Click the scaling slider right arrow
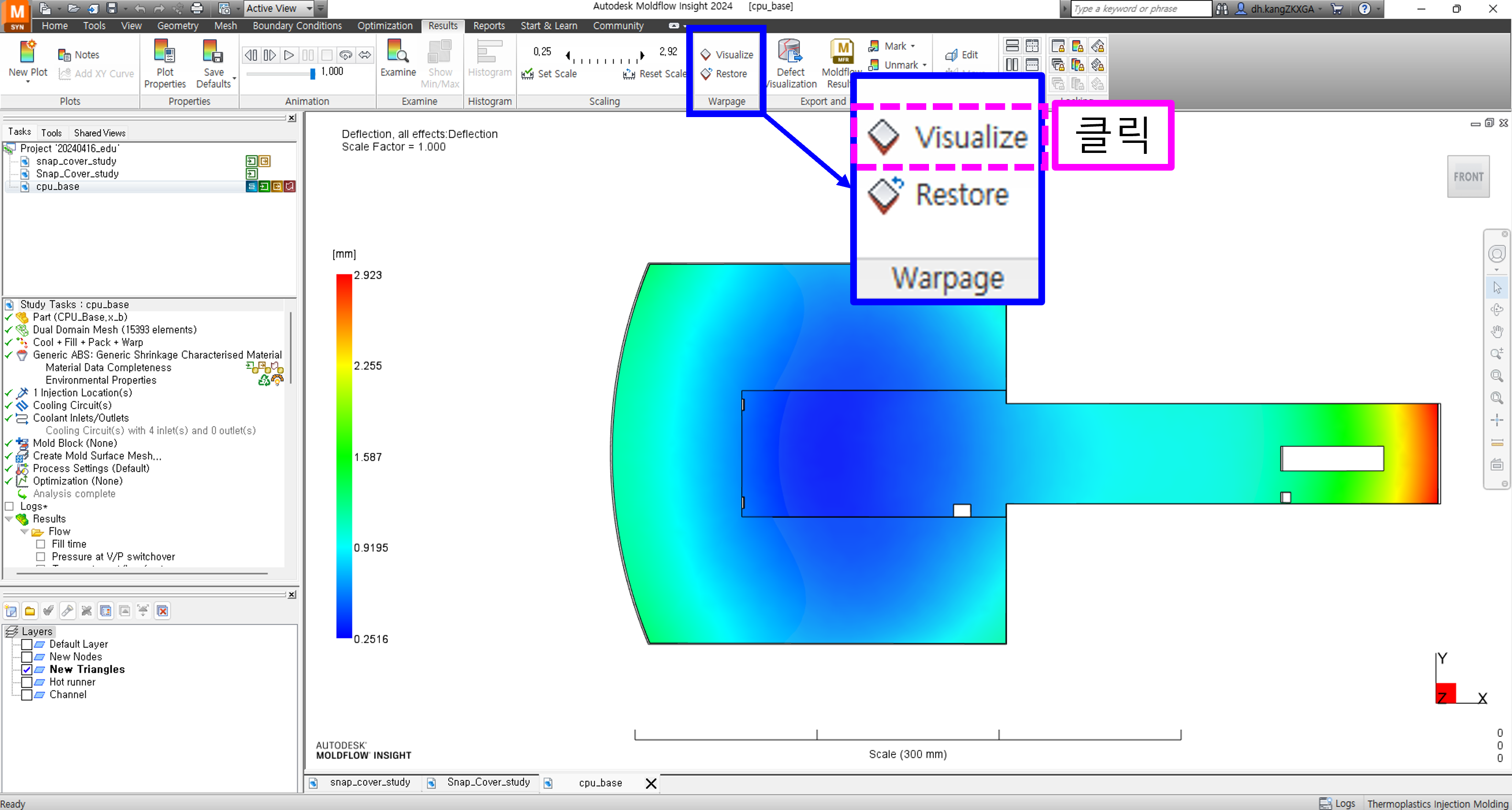Viewport: 1512px width, 810px height. pyautogui.click(x=642, y=56)
